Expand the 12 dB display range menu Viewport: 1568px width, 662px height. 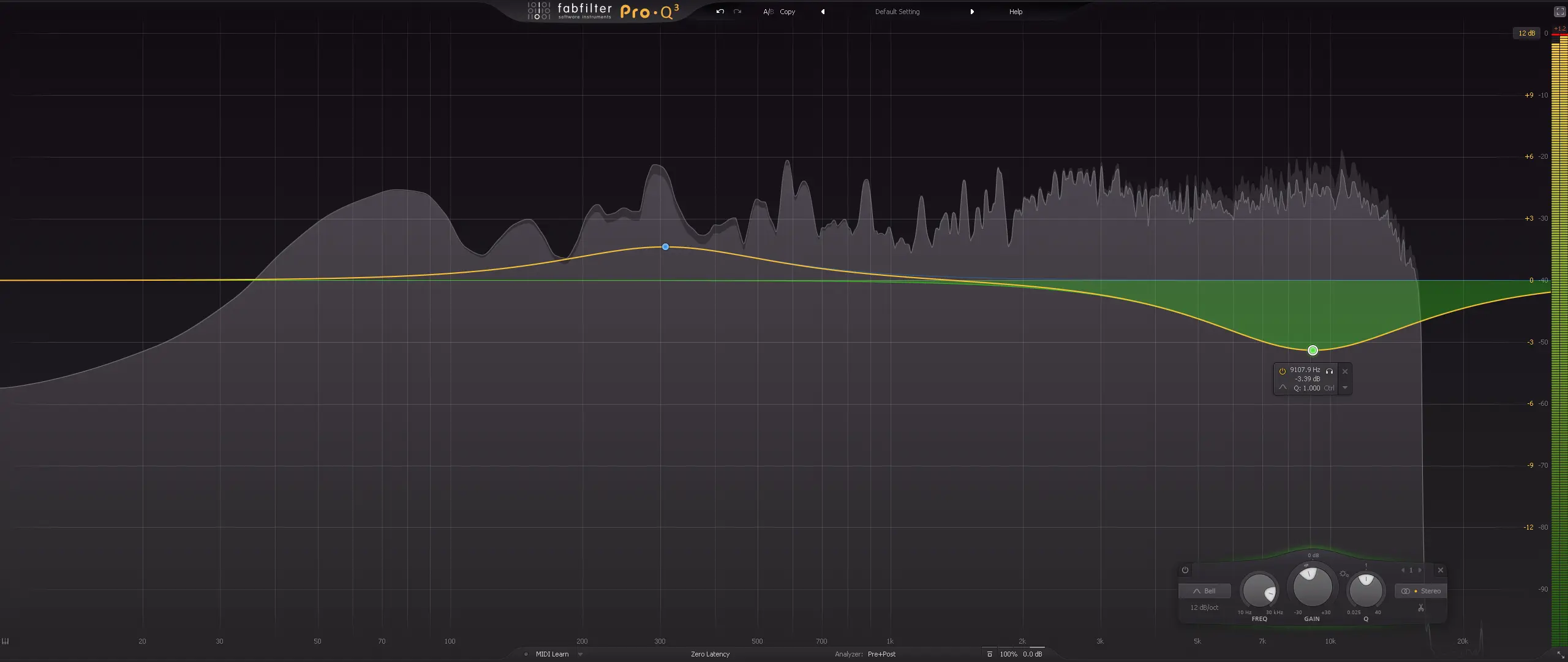1526,33
